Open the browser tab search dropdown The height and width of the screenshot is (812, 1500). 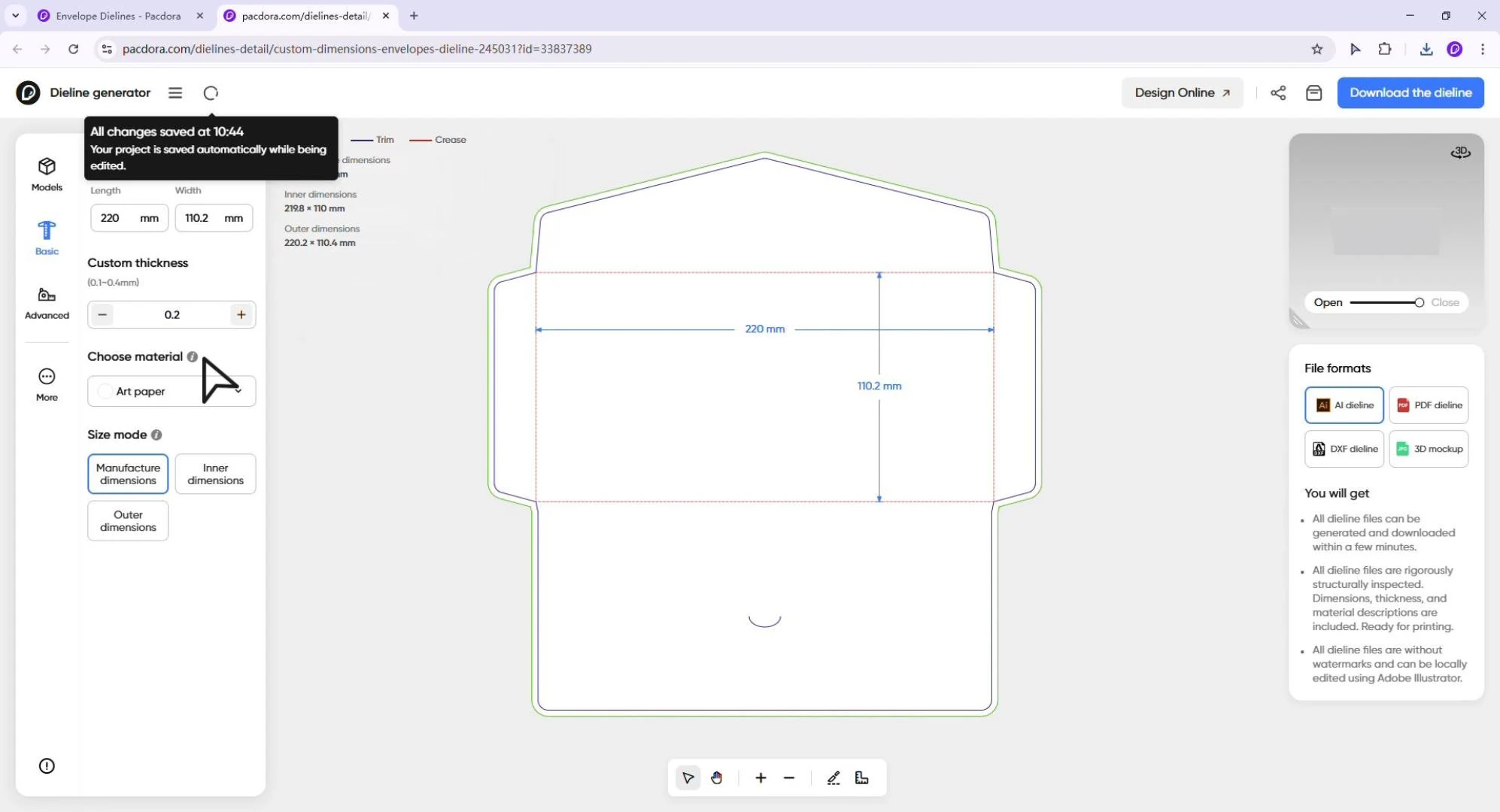(x=16, y=15)
